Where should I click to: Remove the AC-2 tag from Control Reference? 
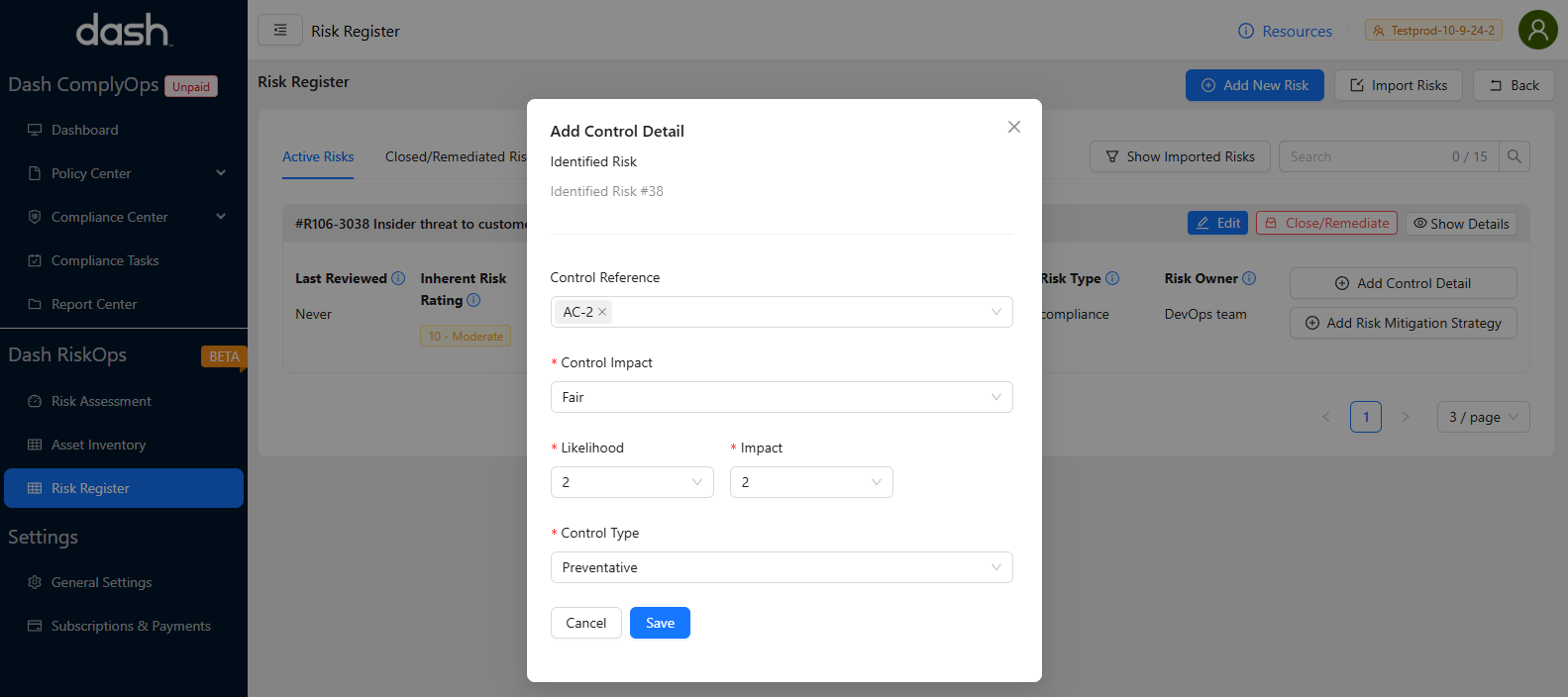602,312
